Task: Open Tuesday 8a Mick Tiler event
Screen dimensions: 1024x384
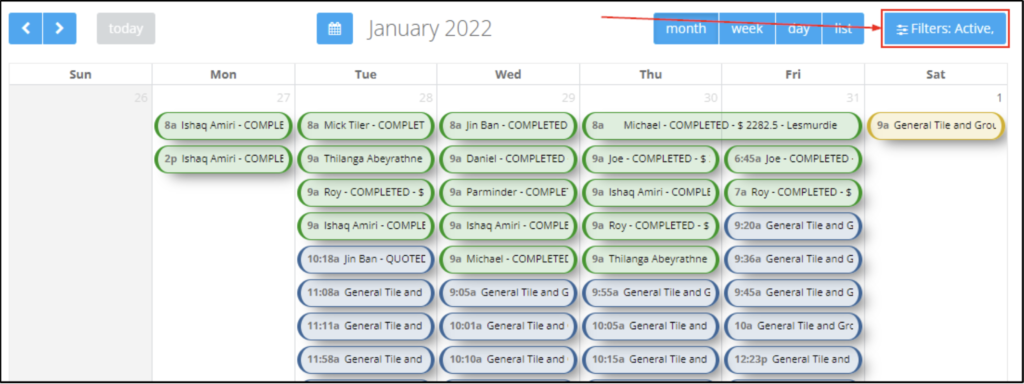Action: [x=366, y=125]
